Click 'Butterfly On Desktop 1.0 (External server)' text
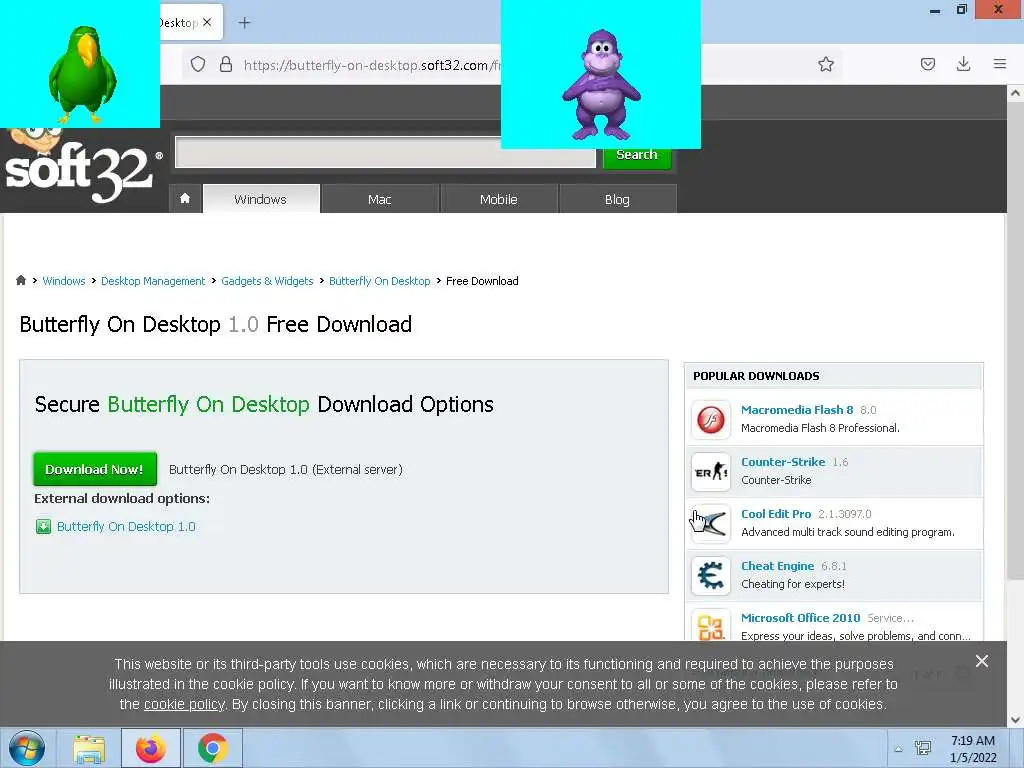1024x768 pixels. [285, 470]
